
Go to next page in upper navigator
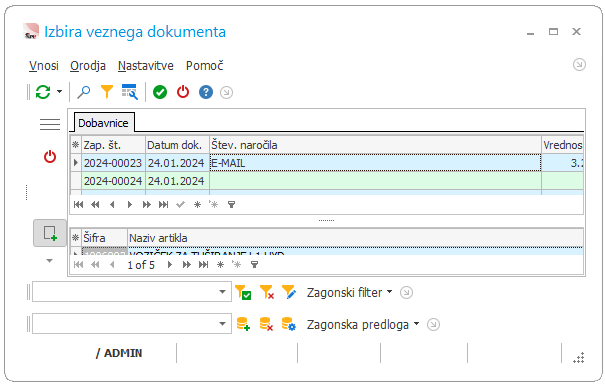tap(147, 205)
